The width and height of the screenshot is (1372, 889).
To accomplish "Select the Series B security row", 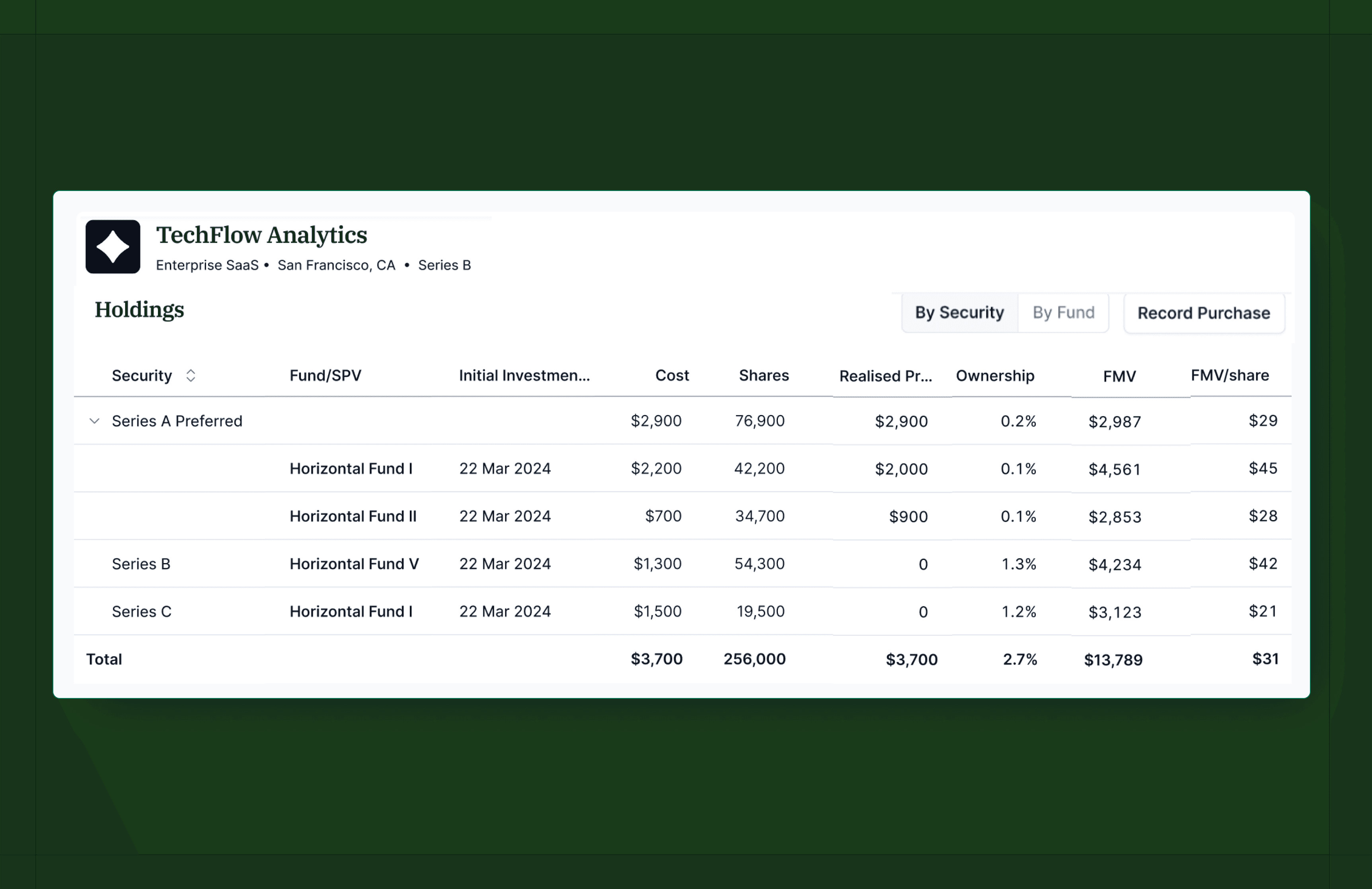I will coord(141,564).
